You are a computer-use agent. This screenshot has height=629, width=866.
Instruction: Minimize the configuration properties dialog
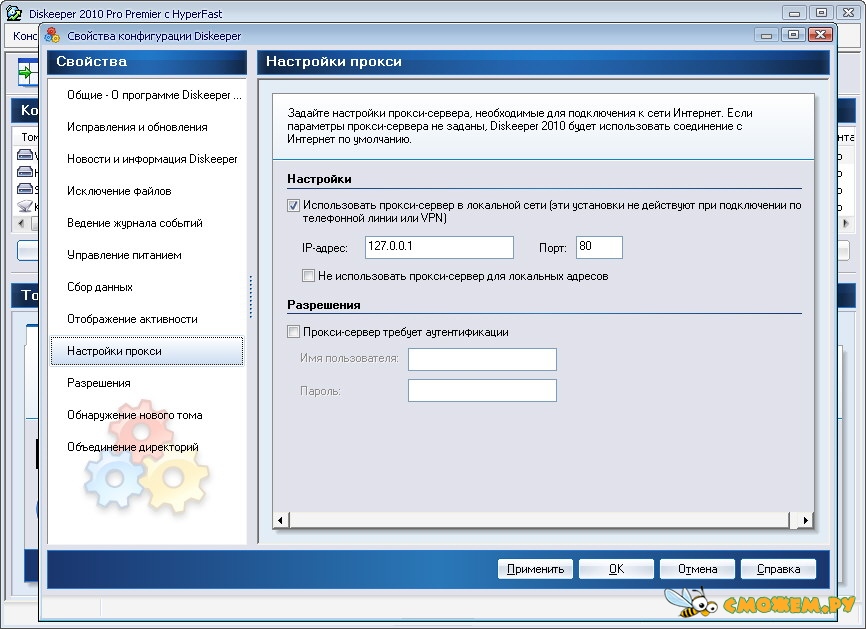[x=766, y=35]
